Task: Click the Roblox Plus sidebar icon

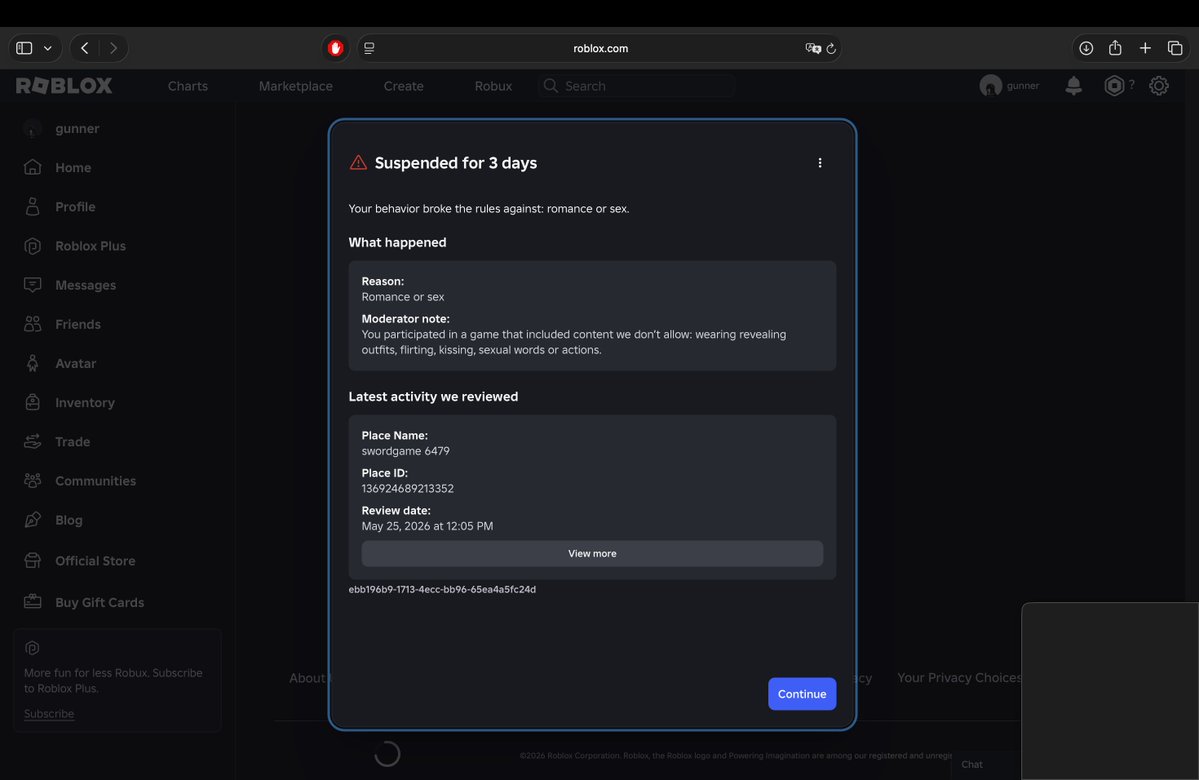Action: [x=32, y=245]
